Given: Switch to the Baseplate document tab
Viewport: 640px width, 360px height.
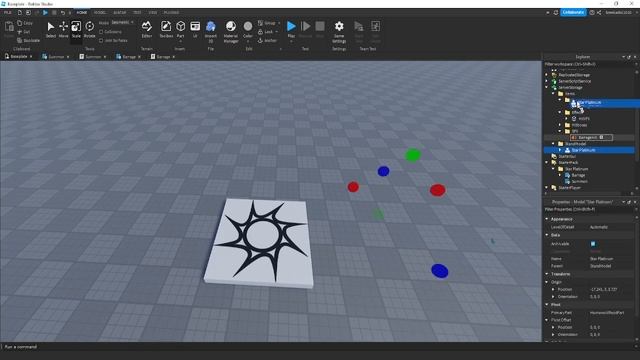Looking at the screenshot, I should (18, 57).
